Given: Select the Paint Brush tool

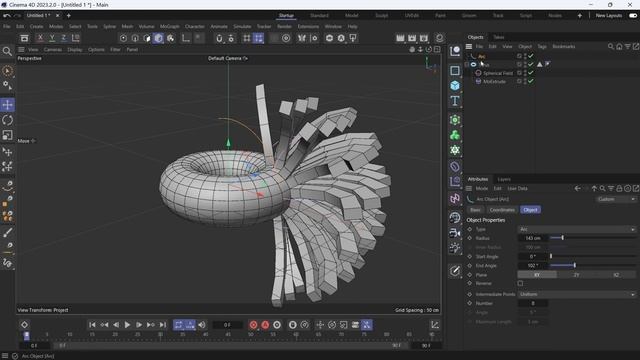Looking at the screenshot, I should (7, 233).
